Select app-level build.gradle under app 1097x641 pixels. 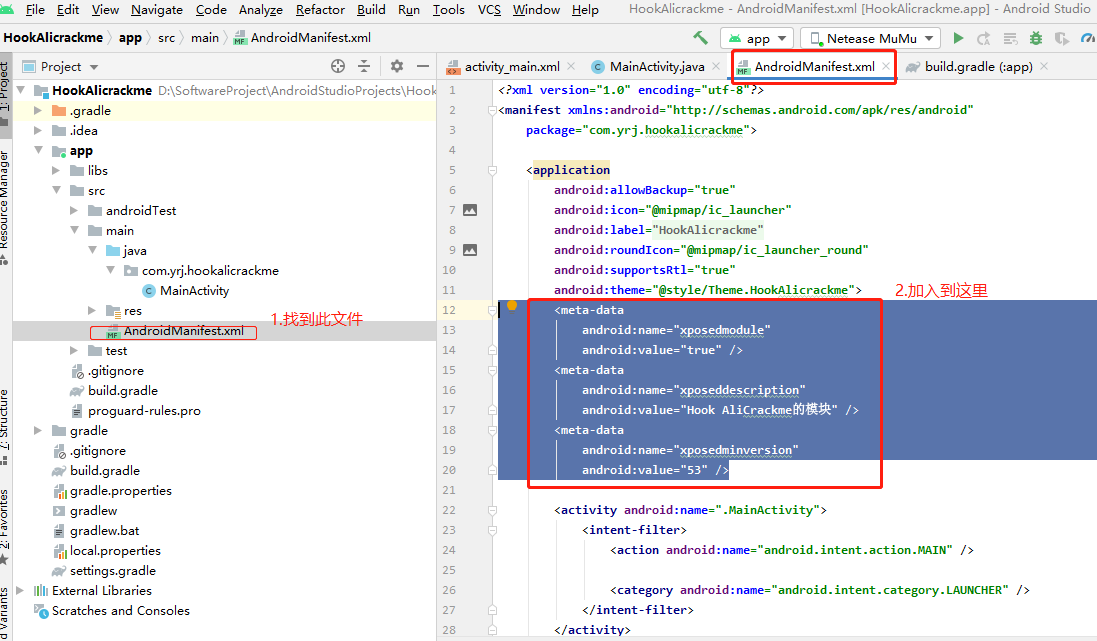(122, 390)
